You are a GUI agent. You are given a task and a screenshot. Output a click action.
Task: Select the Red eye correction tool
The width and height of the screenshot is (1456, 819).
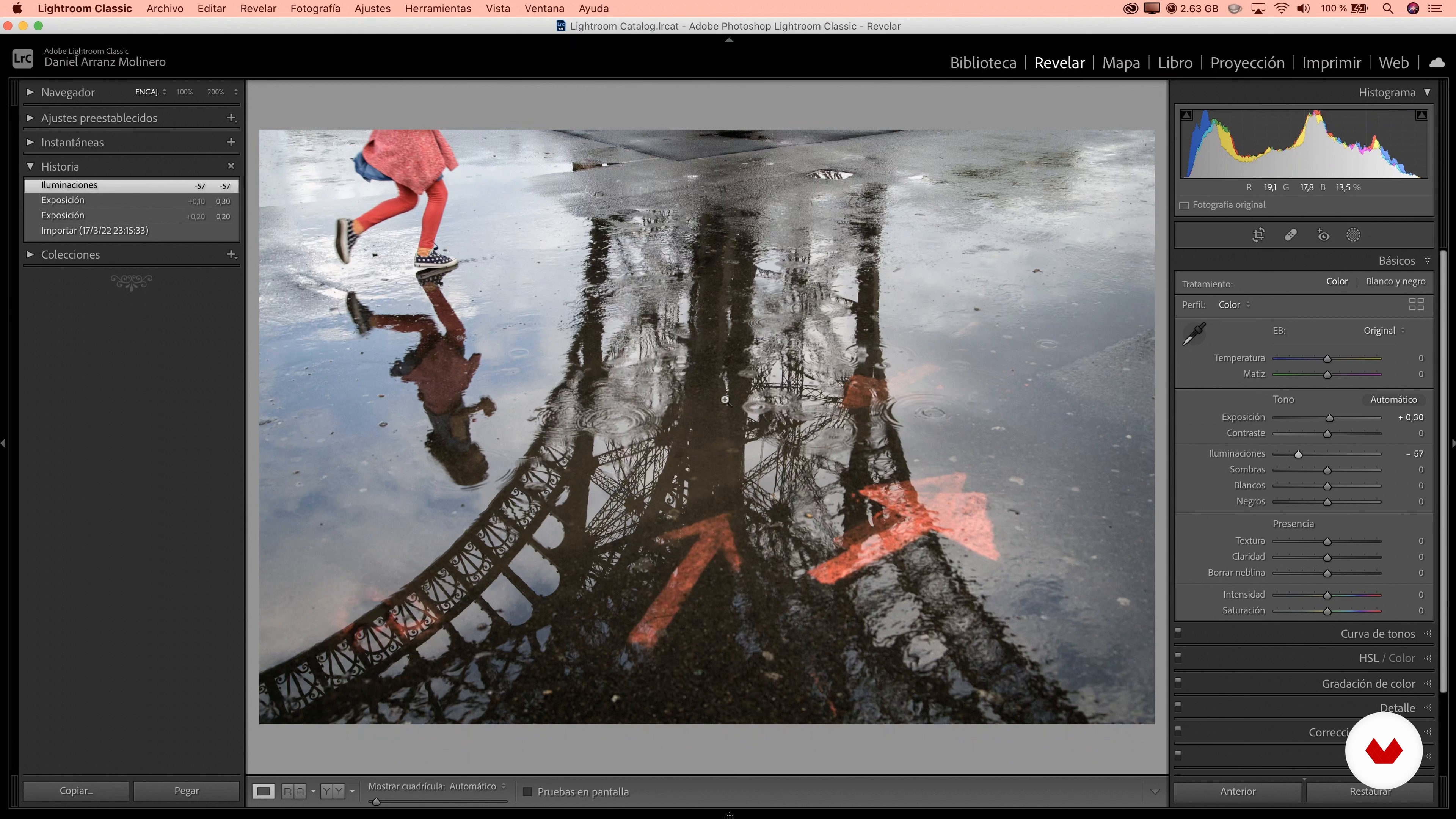(x=1323, y=235)
